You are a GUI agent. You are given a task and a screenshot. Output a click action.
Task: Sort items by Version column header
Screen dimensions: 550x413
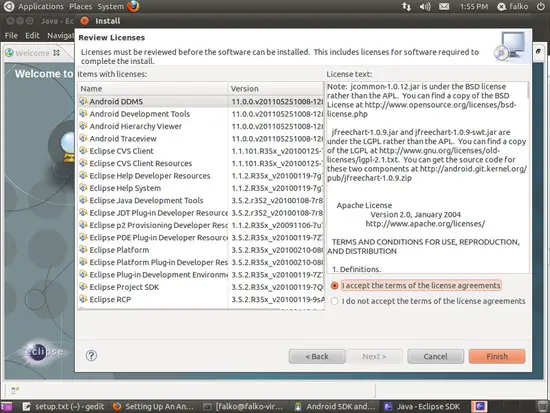pyautogui.click(x=276, y=88)
